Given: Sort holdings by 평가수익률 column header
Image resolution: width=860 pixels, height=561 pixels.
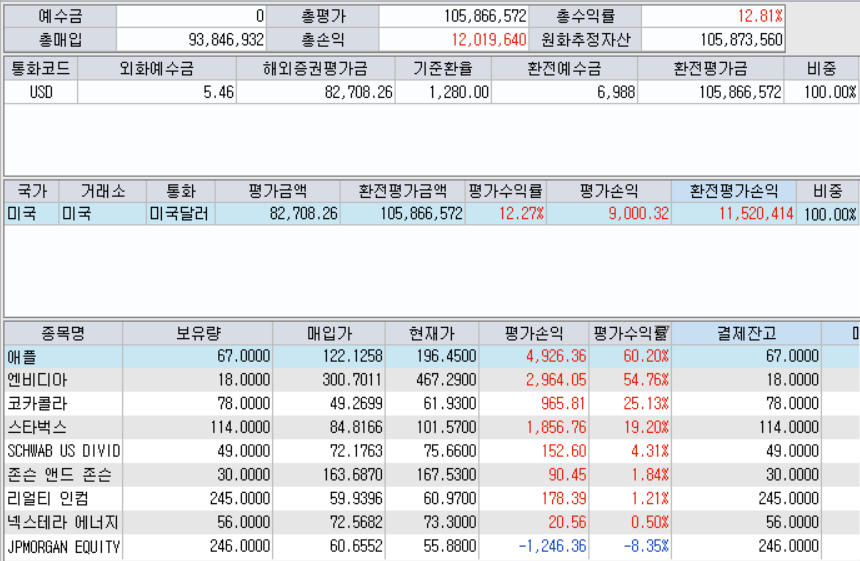Looking at the screenshot, I should click(x=630, y=333).
